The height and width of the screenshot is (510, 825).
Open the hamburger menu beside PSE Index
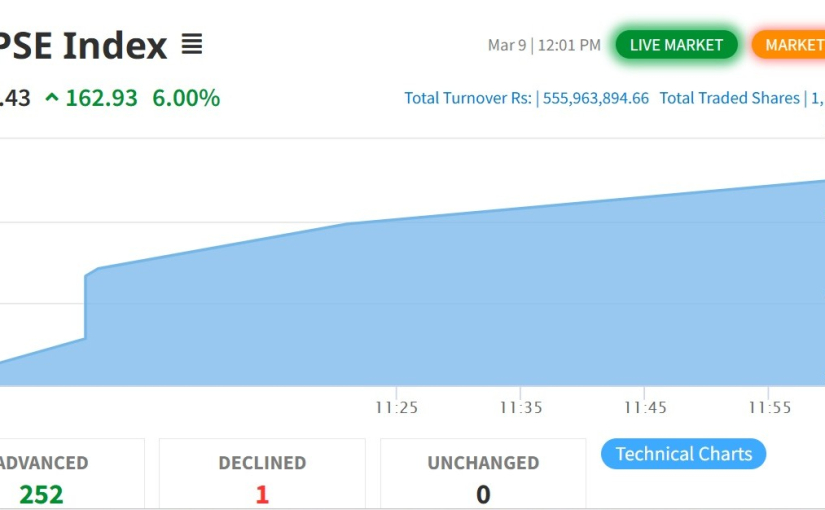tap(191, 44)
